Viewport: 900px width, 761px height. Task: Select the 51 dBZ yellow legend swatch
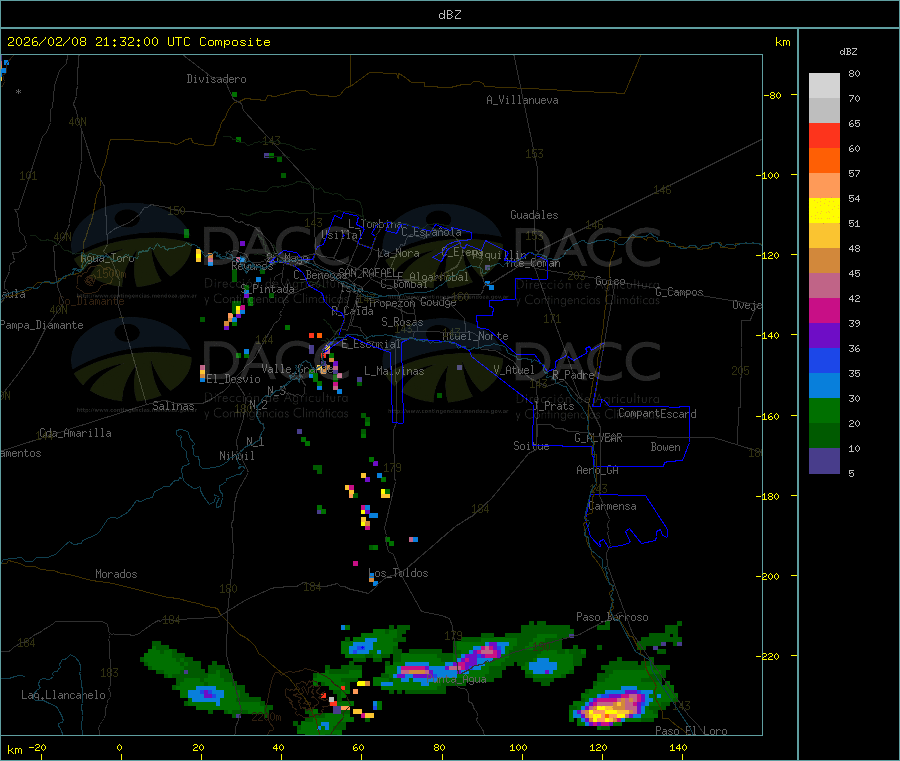824,211
